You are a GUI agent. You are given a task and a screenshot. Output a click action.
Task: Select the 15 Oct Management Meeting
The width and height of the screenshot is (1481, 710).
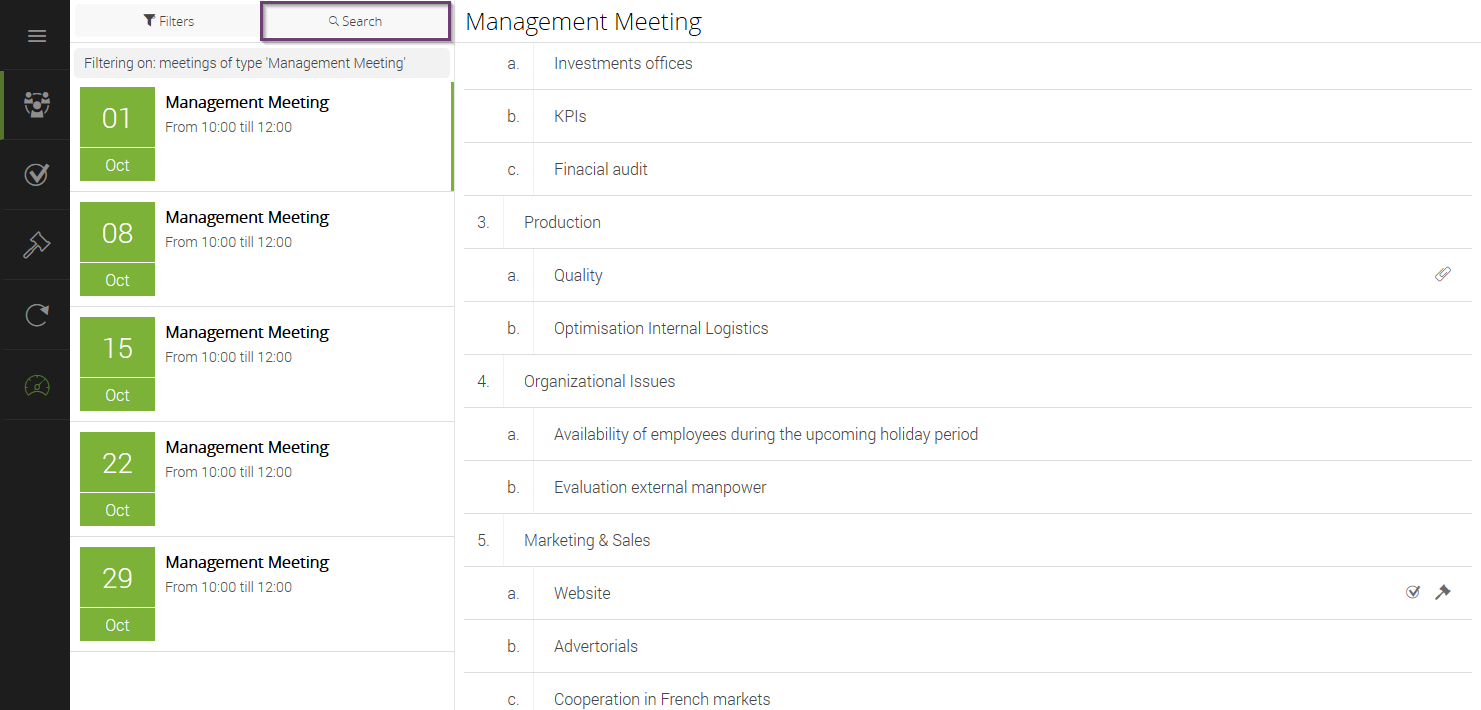(x=262, y=364)
